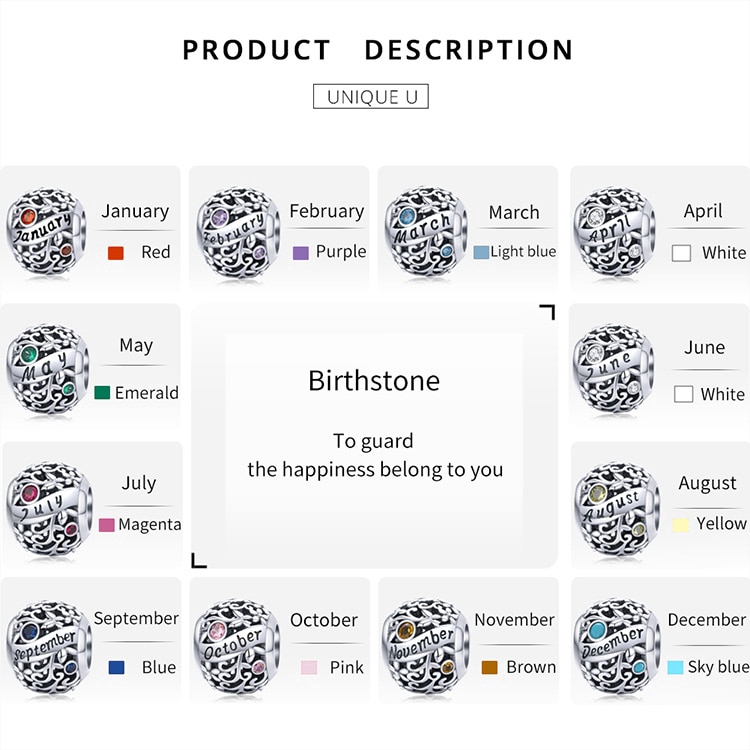The width and height of the screenshot is (750, 750).
Task: Choose the magenta swatch under July
Action: pyautogui.click(x=106, y=525)
